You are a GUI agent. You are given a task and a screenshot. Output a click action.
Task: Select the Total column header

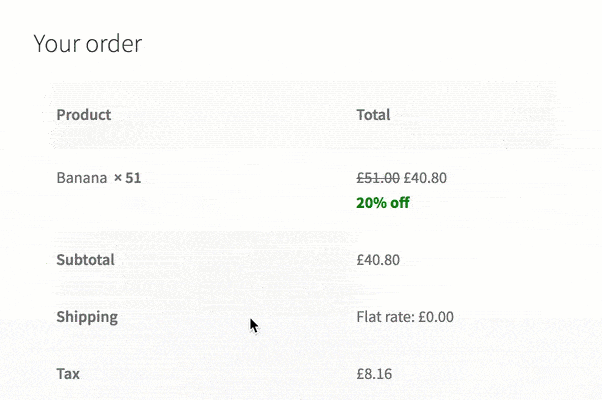373,115
